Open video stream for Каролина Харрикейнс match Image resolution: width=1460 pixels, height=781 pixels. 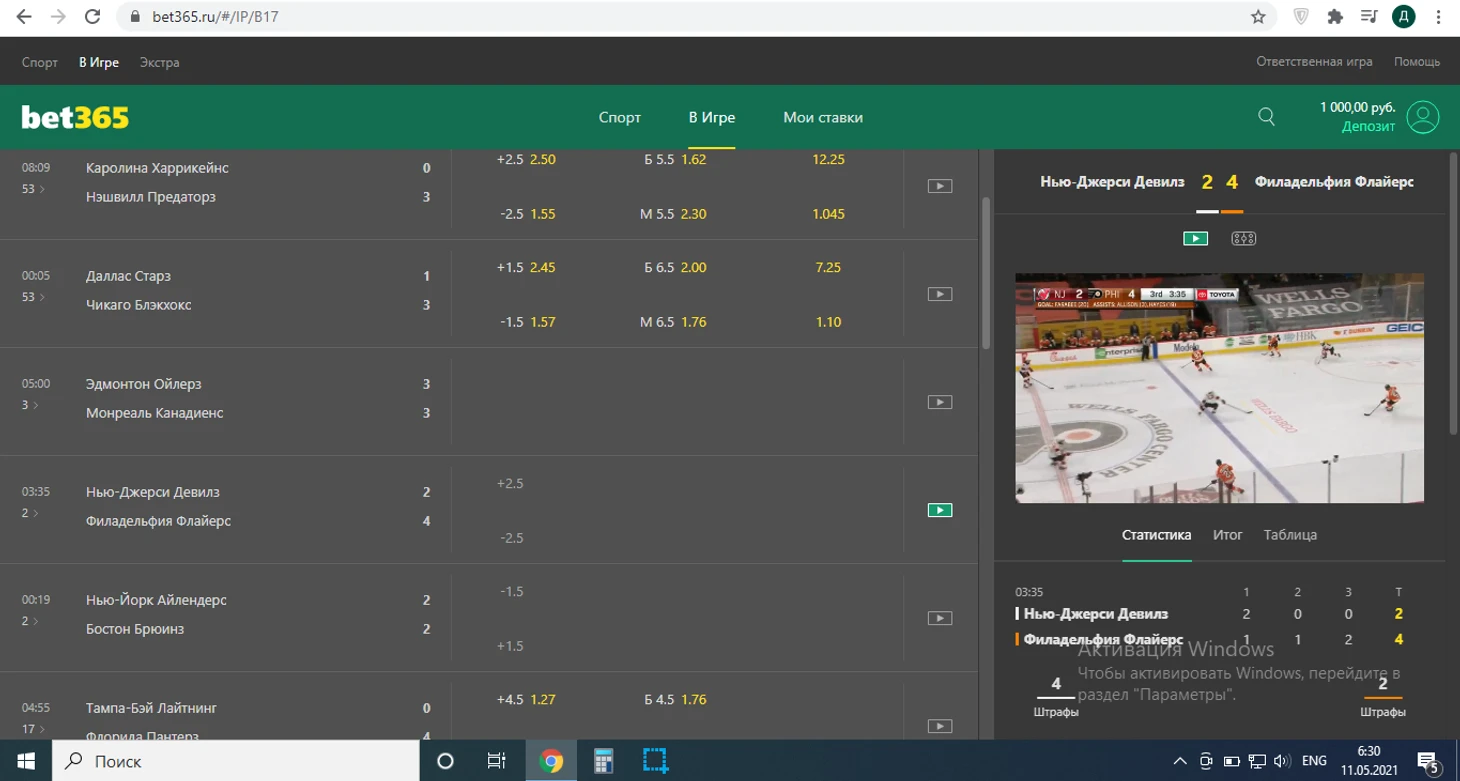(940, 186)
